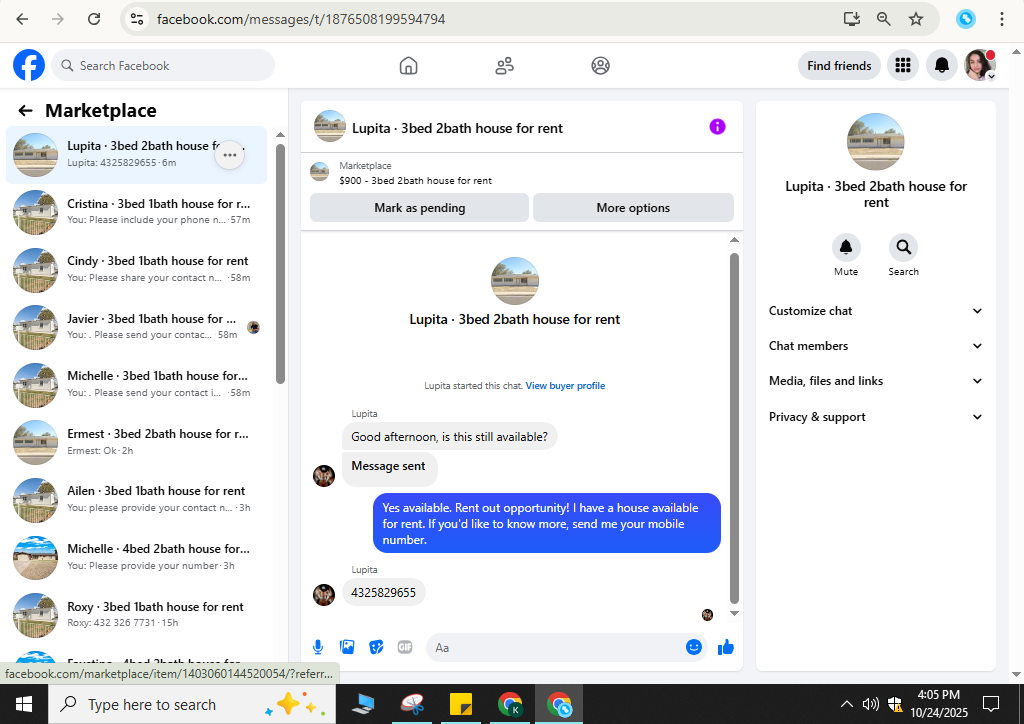
Task: Send a voice clip with microphone icon
Action: point(318,647)
